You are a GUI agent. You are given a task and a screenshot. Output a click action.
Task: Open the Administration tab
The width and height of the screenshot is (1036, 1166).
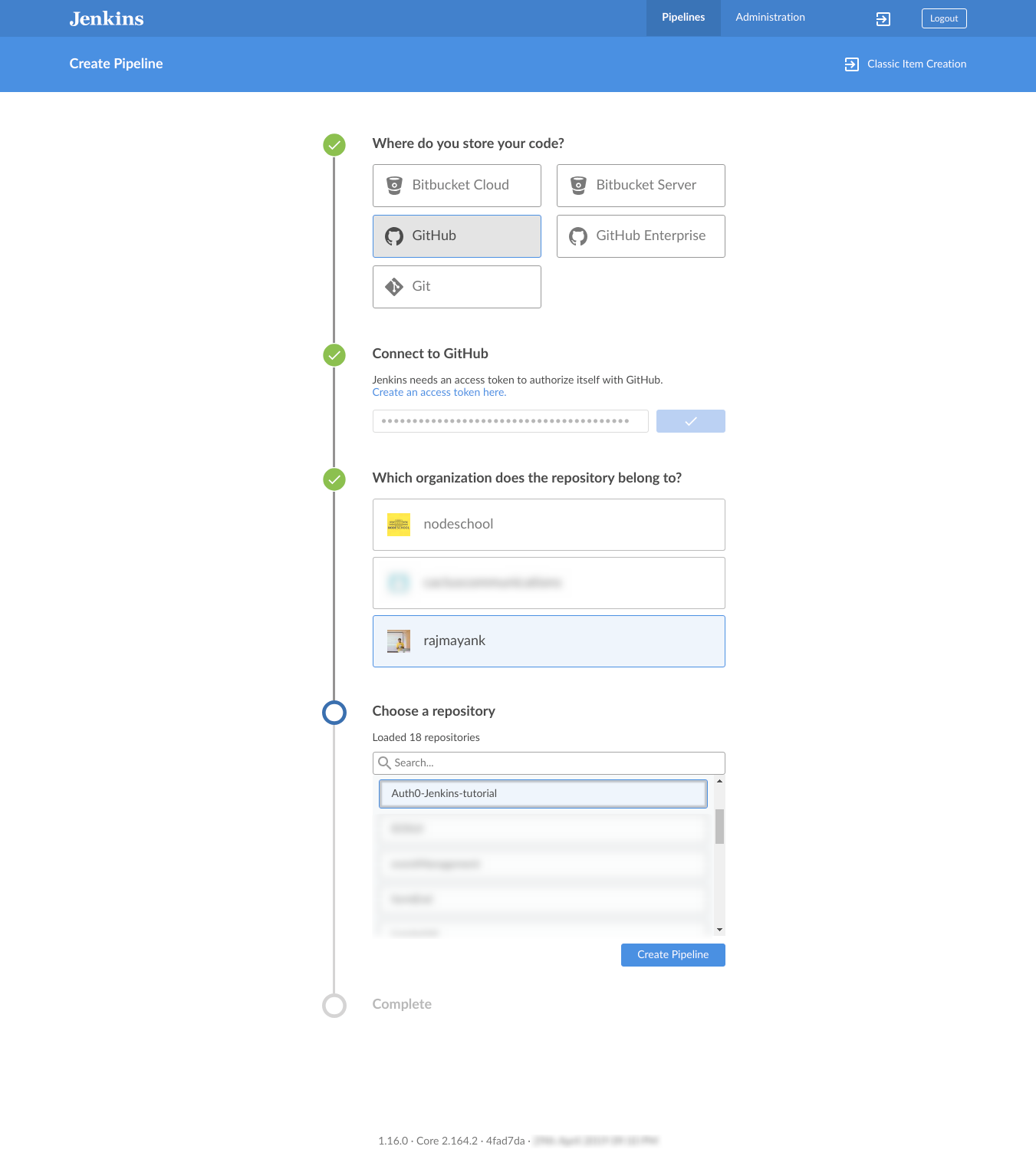(770, 18)
